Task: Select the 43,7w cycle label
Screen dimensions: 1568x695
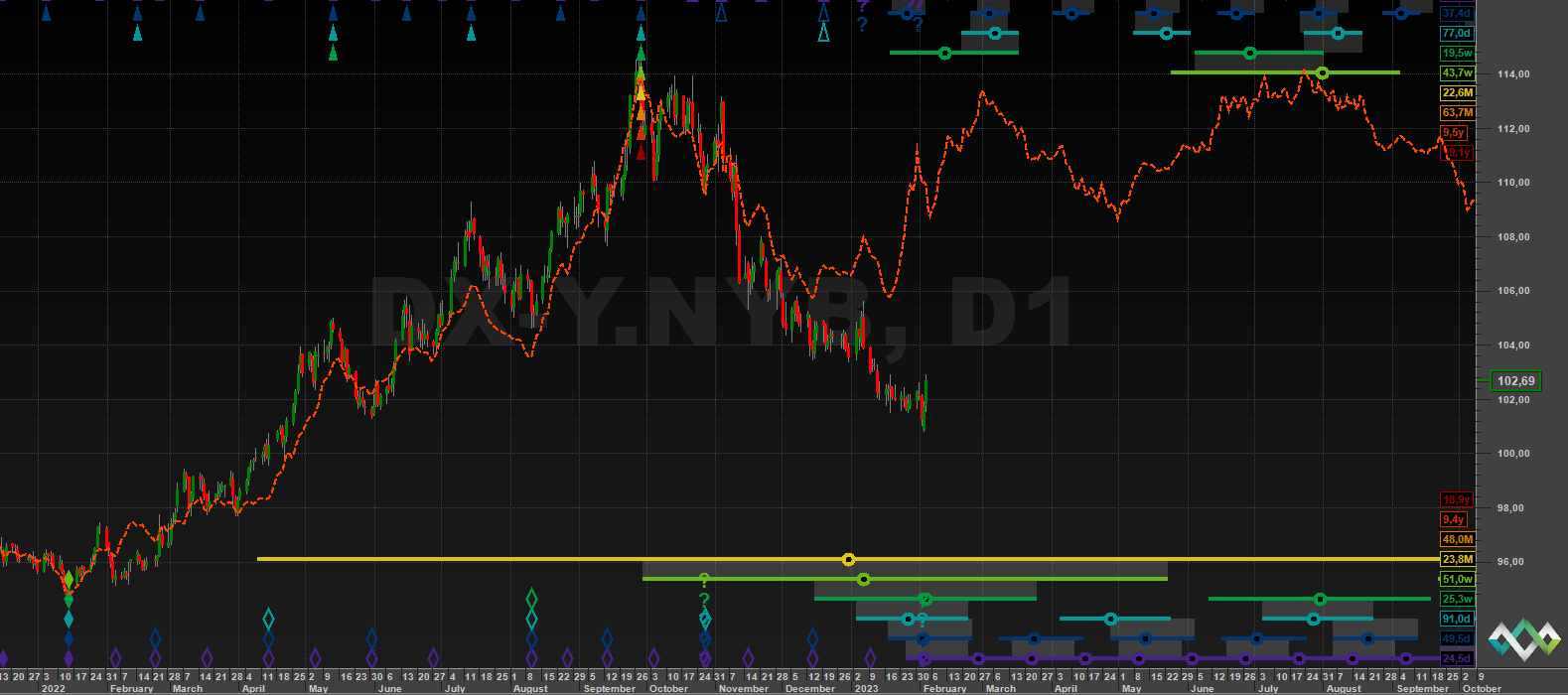Action: click(1456, 72)
